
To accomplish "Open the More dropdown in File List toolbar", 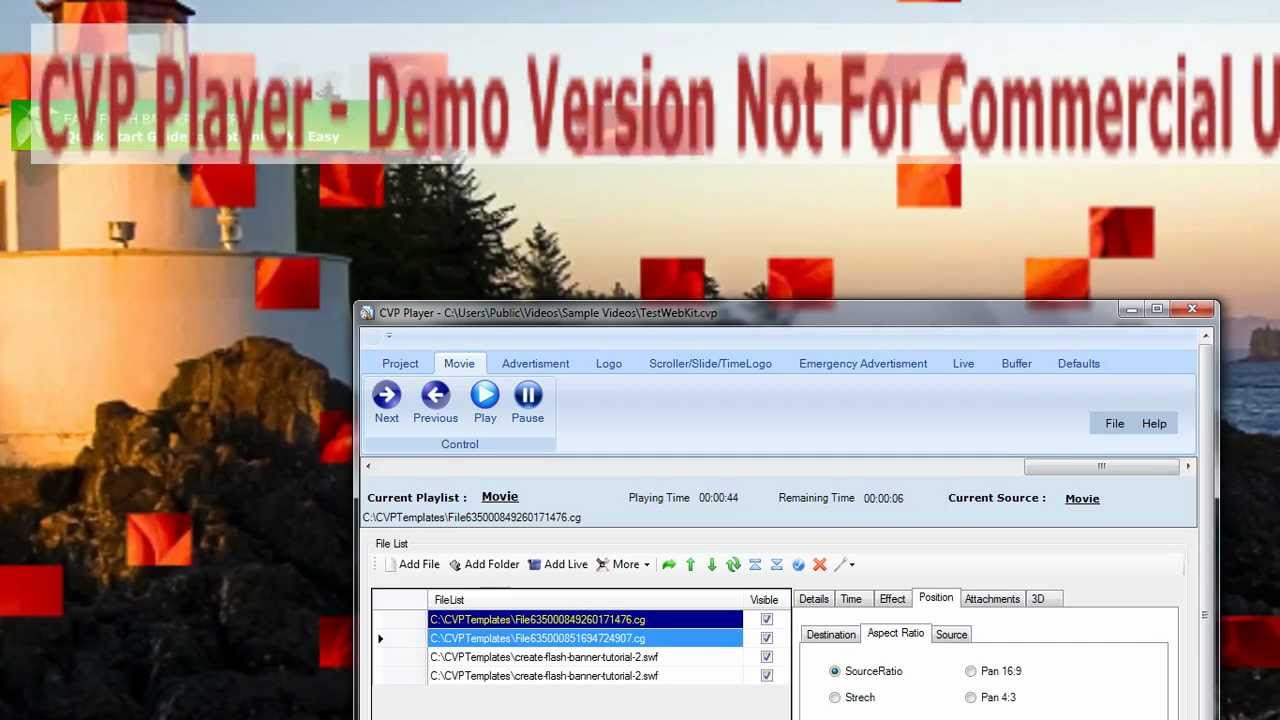I will click(x=623, y=565).
